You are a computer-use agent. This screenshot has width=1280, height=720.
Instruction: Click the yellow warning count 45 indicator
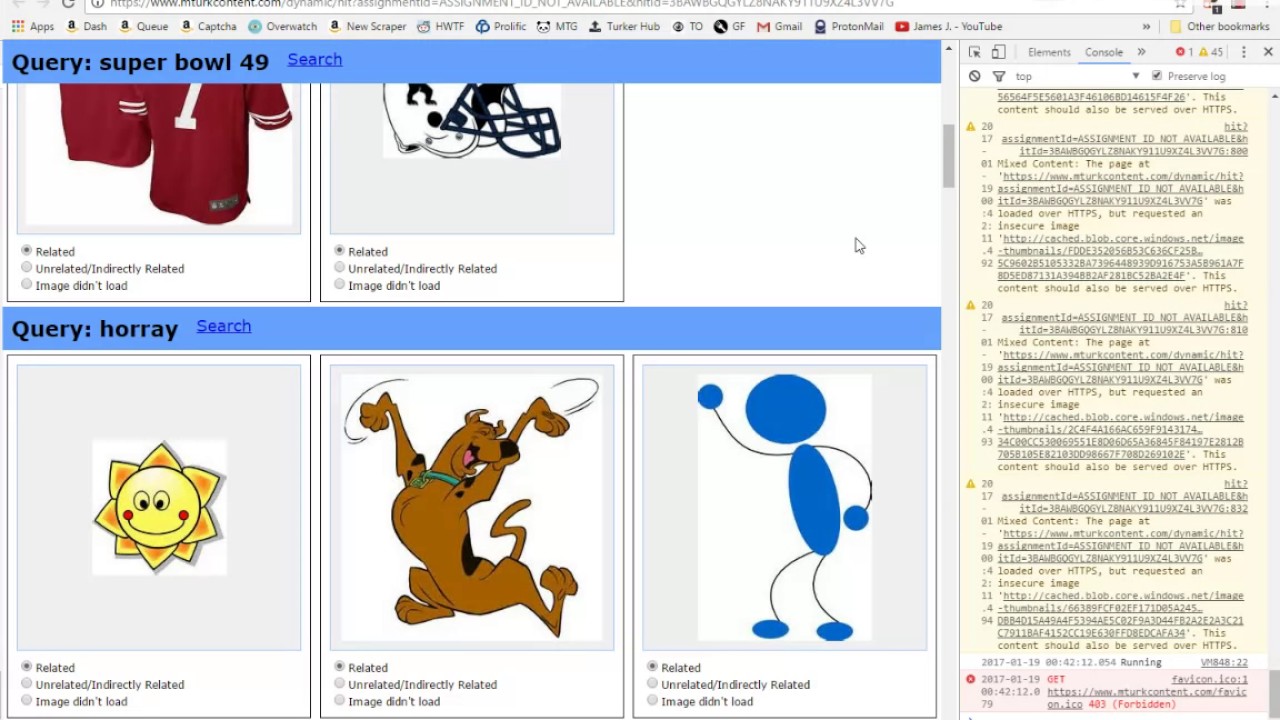1211,52
